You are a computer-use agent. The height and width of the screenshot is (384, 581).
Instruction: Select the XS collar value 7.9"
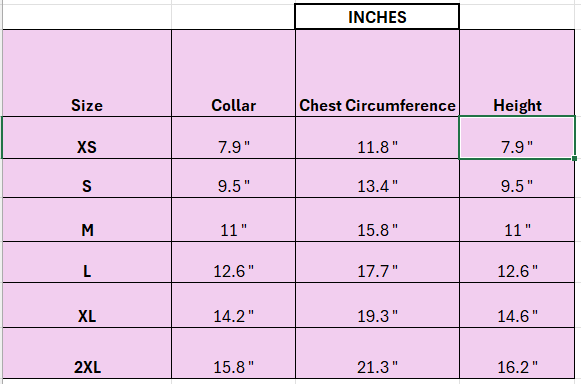(233, 138)
